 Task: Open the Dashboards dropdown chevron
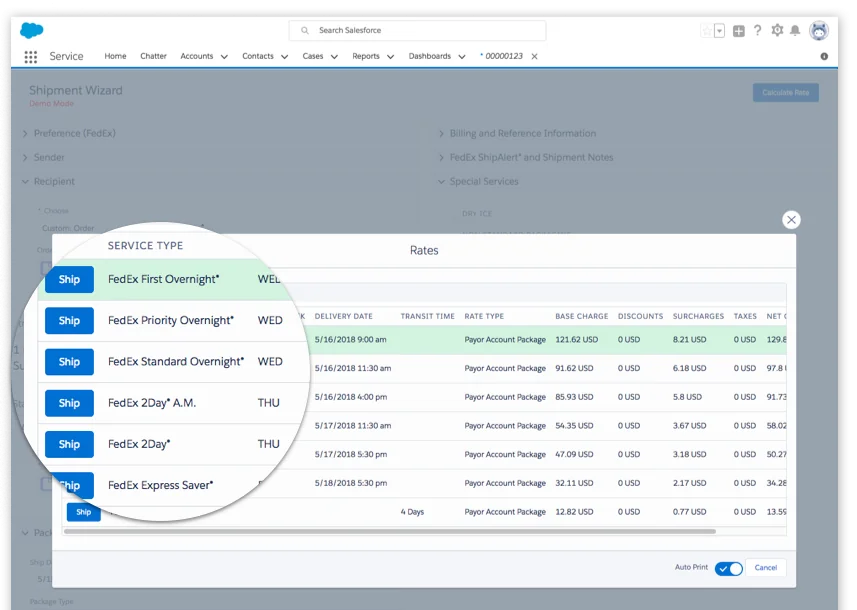tap(462, 56)
